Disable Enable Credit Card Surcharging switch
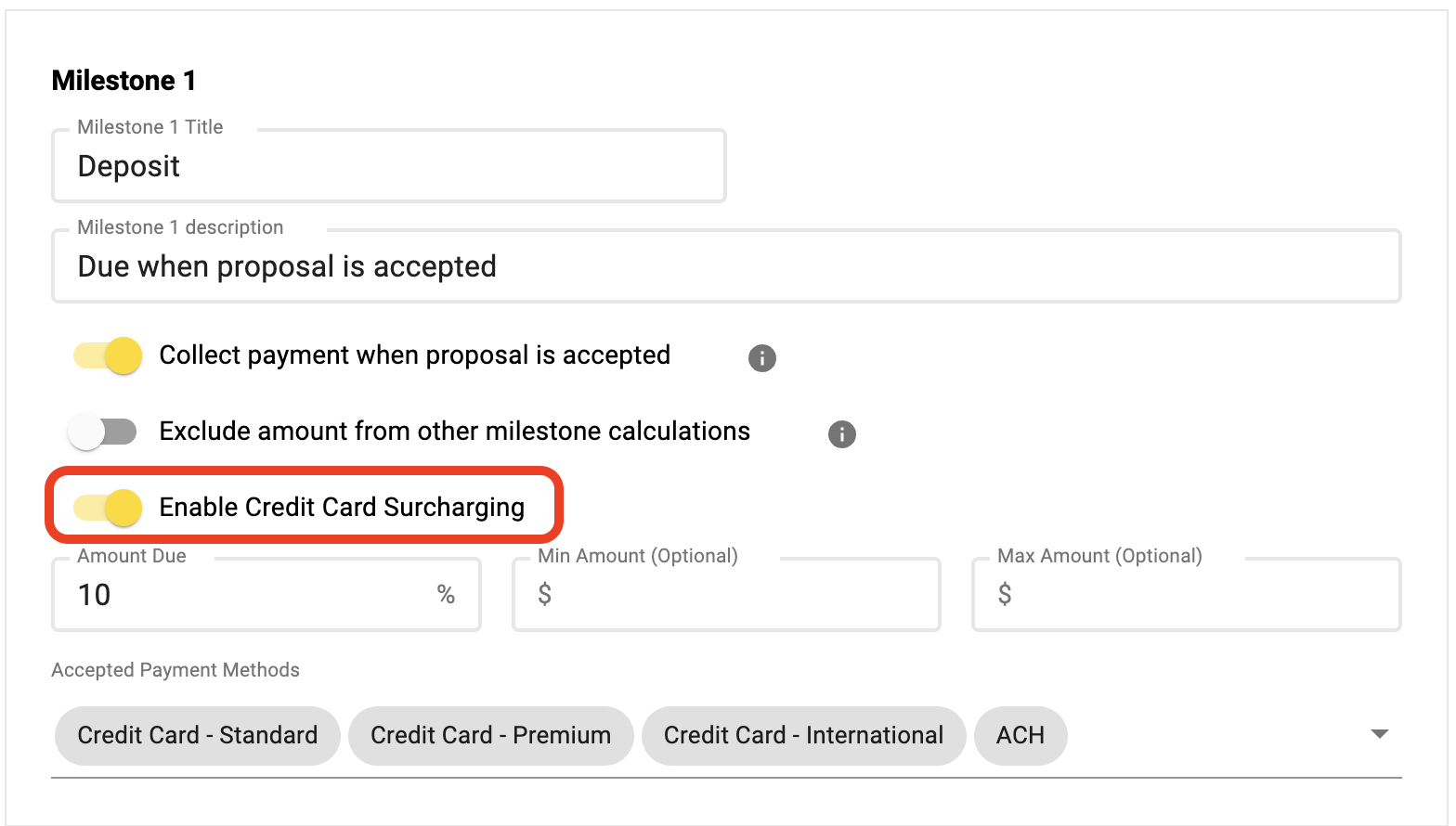Viewport: 1456px width, 826px height. pos(107,508)
